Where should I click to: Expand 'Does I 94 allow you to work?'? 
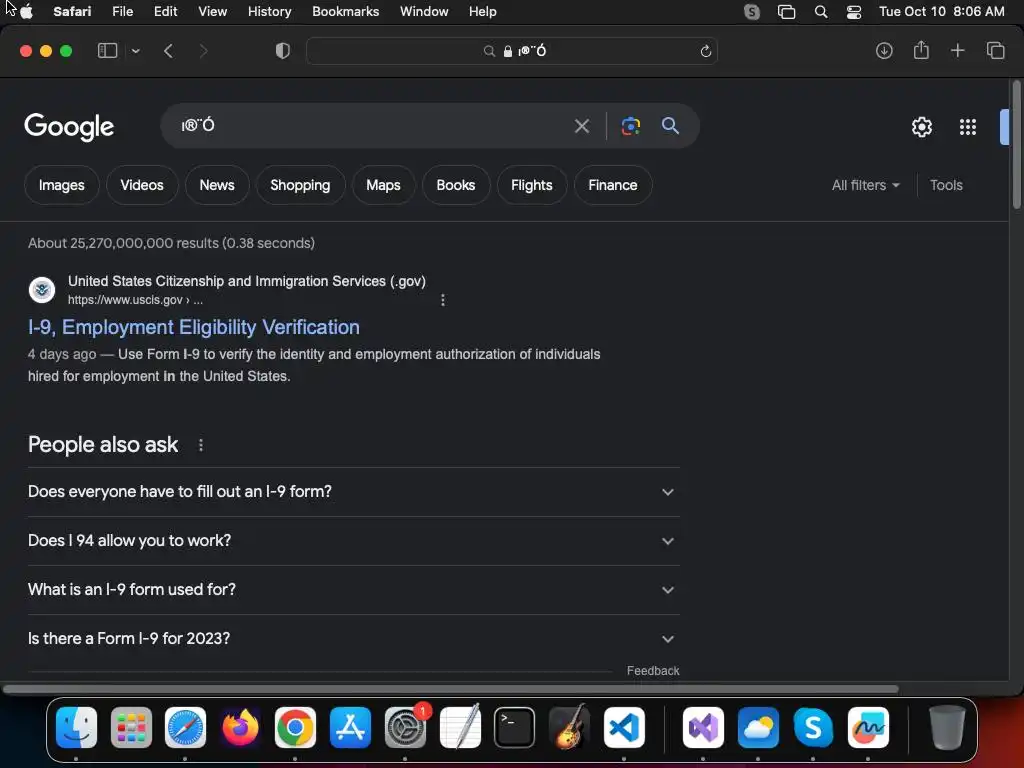(x=353, y=541)
